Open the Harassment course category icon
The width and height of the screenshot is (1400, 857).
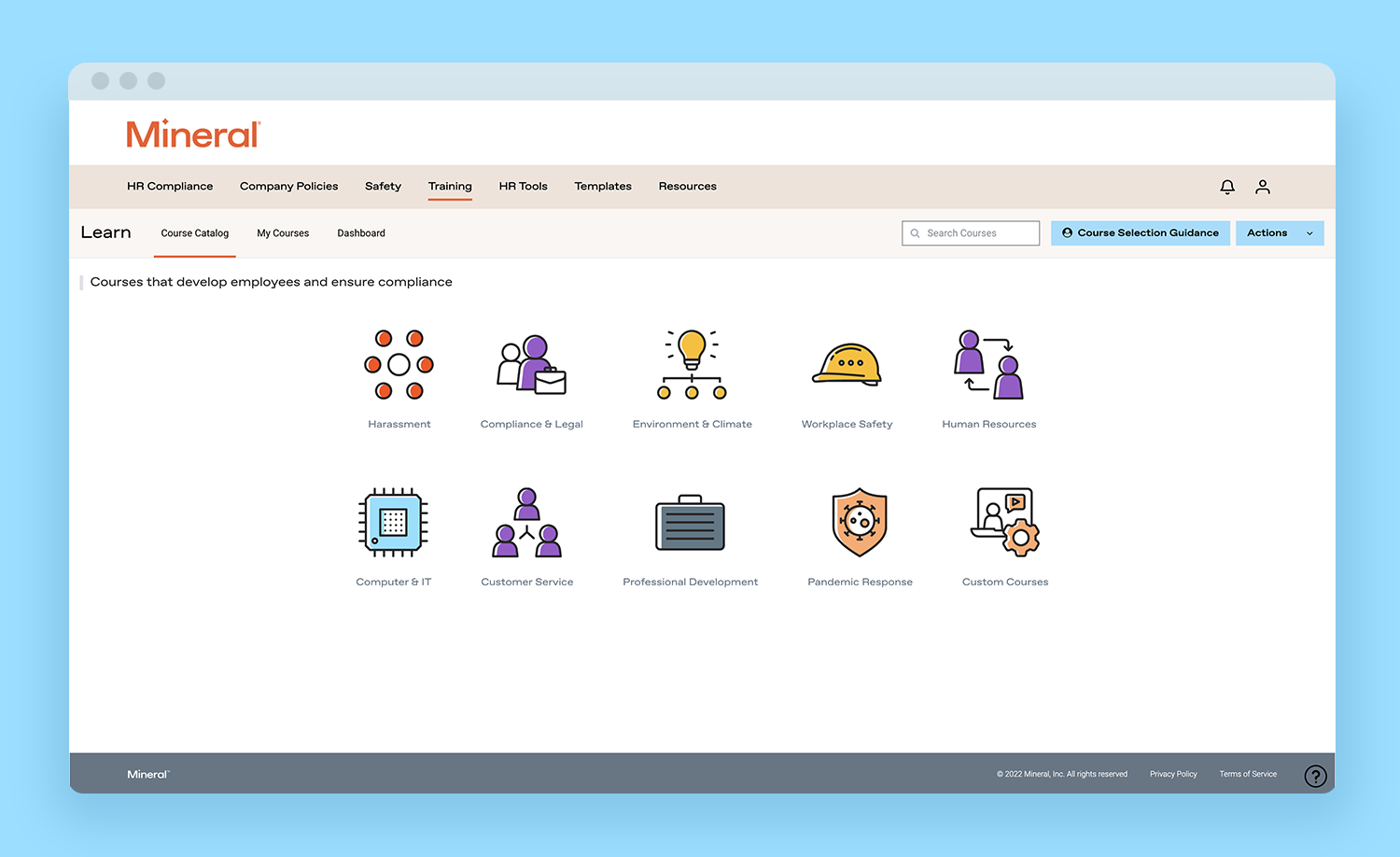399,365
